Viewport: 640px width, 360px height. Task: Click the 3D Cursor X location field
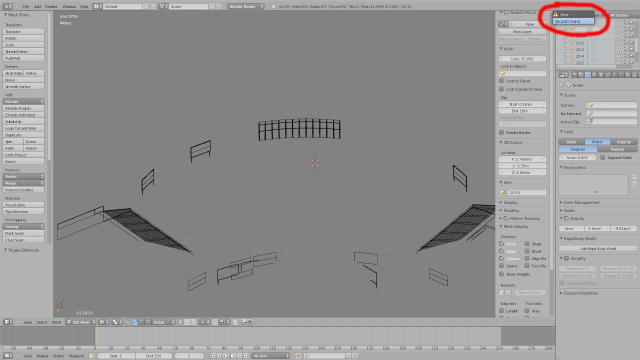[522, 159]
